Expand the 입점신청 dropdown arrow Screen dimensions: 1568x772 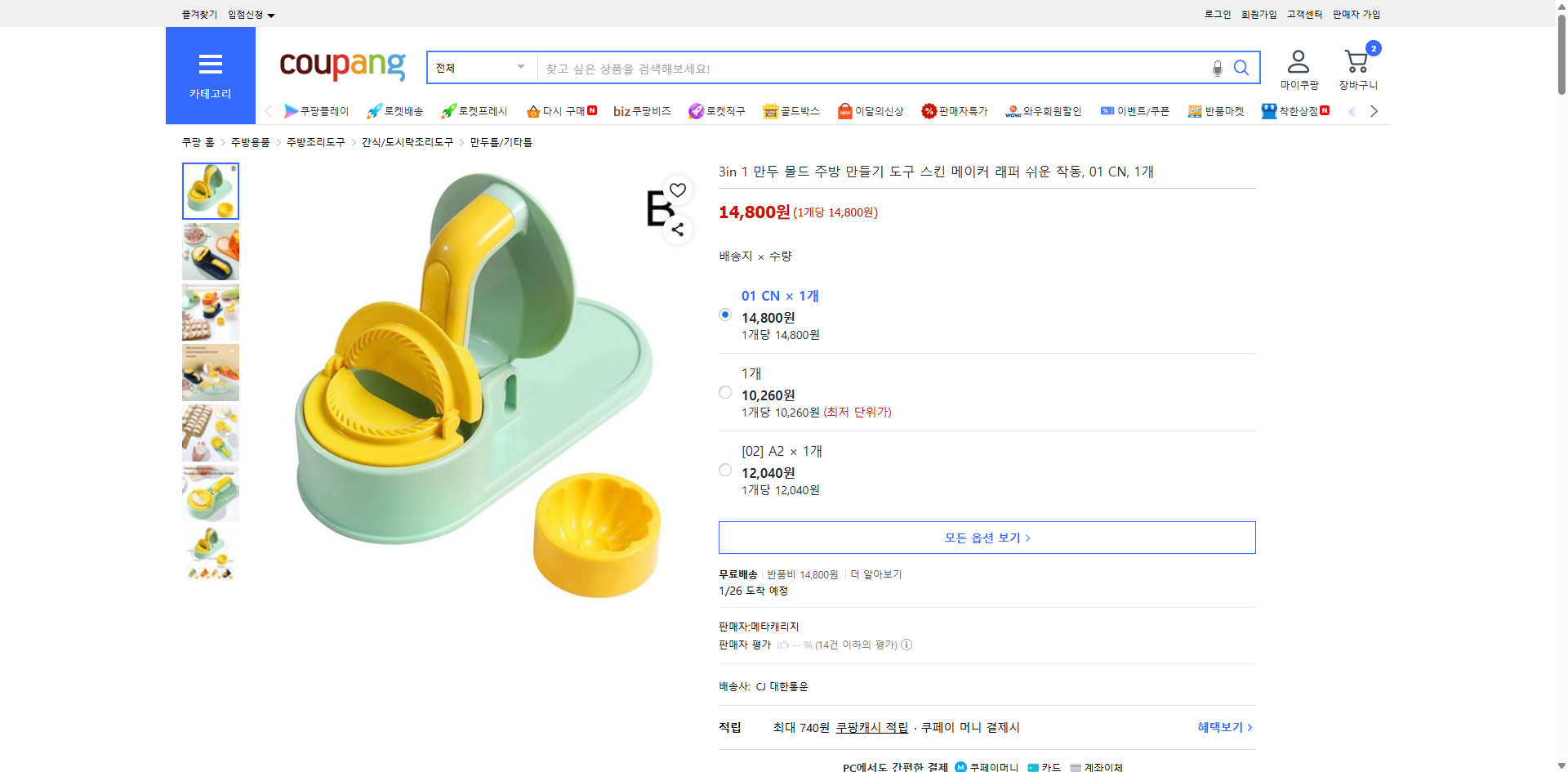coord(271,14)
